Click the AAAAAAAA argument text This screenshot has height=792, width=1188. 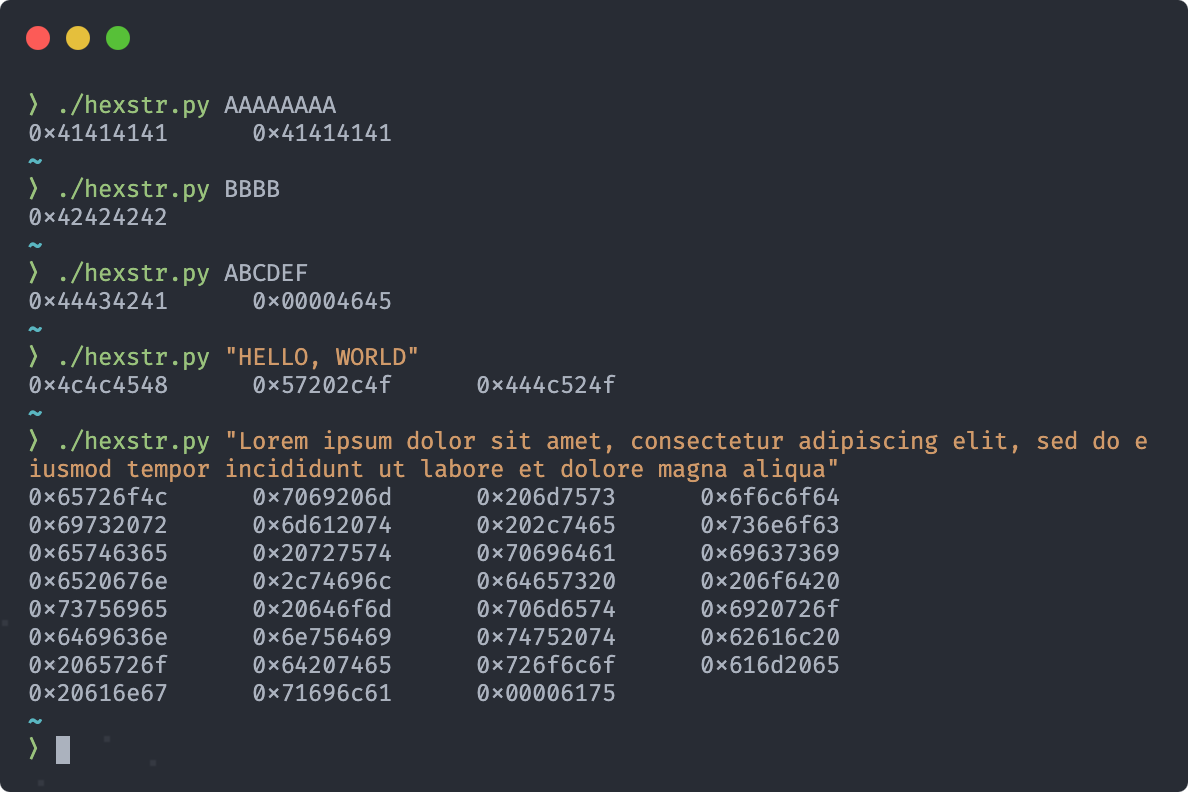click(280, 105)
